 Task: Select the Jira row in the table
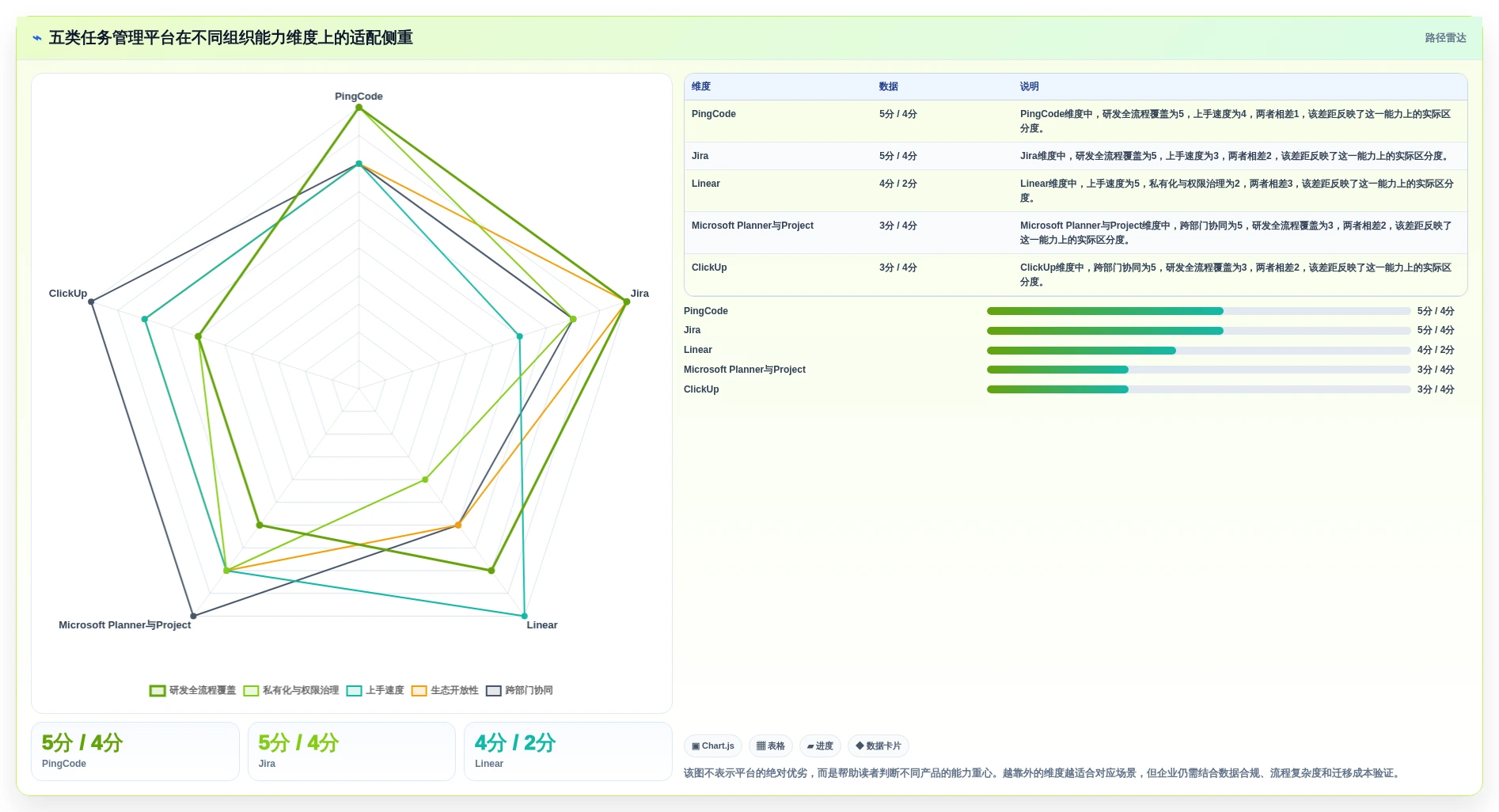[x=1076, y=156]
